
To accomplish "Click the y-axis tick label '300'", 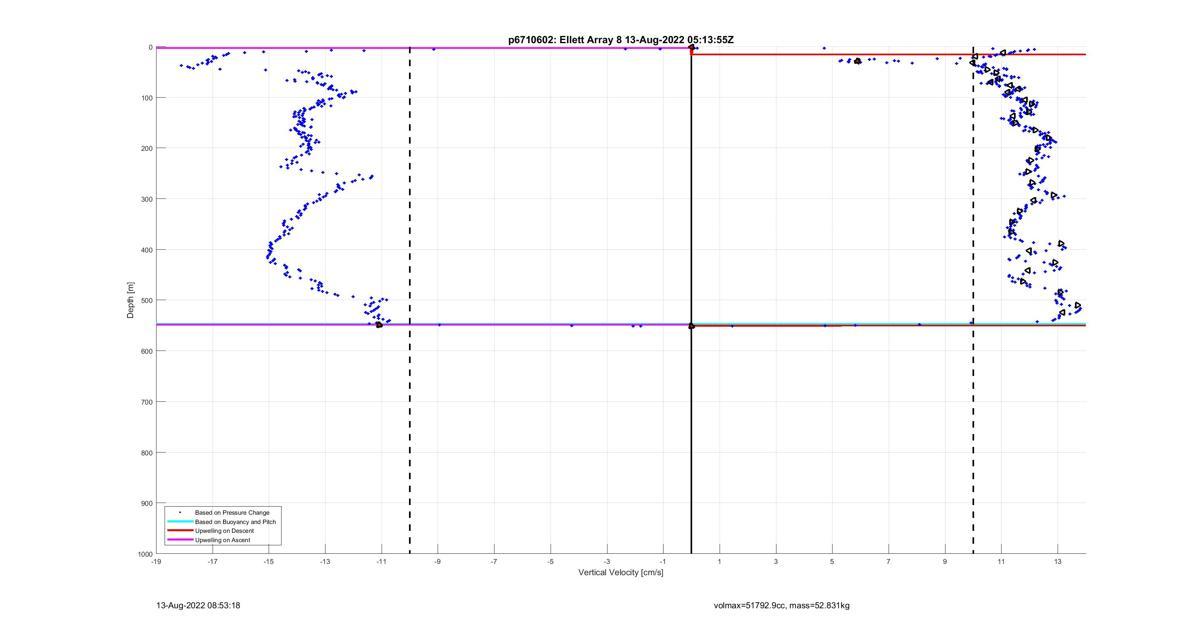I will click(146, 199).
